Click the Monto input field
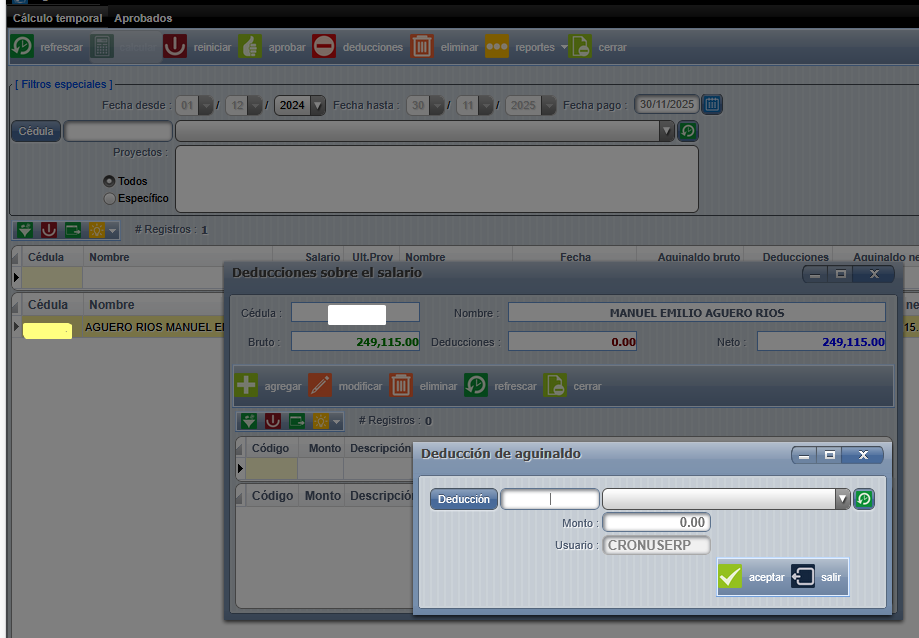The width and height of the screenshot is (919, 638). pyautogui.click(x=656, y=523)
